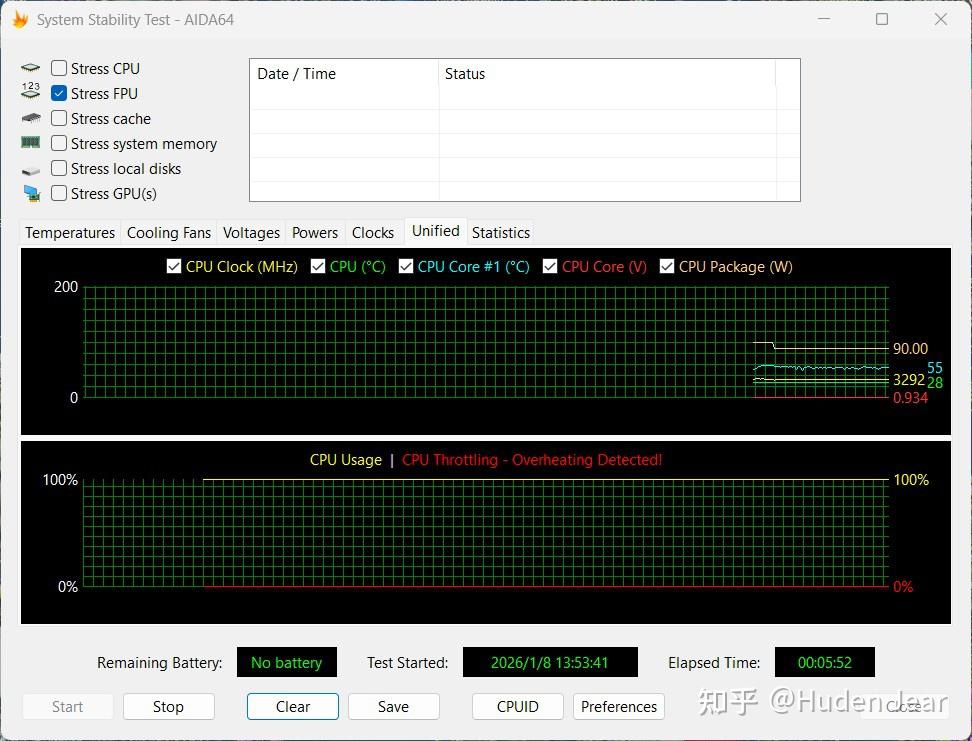Click the 90.00 package power value

coord(910,348)
